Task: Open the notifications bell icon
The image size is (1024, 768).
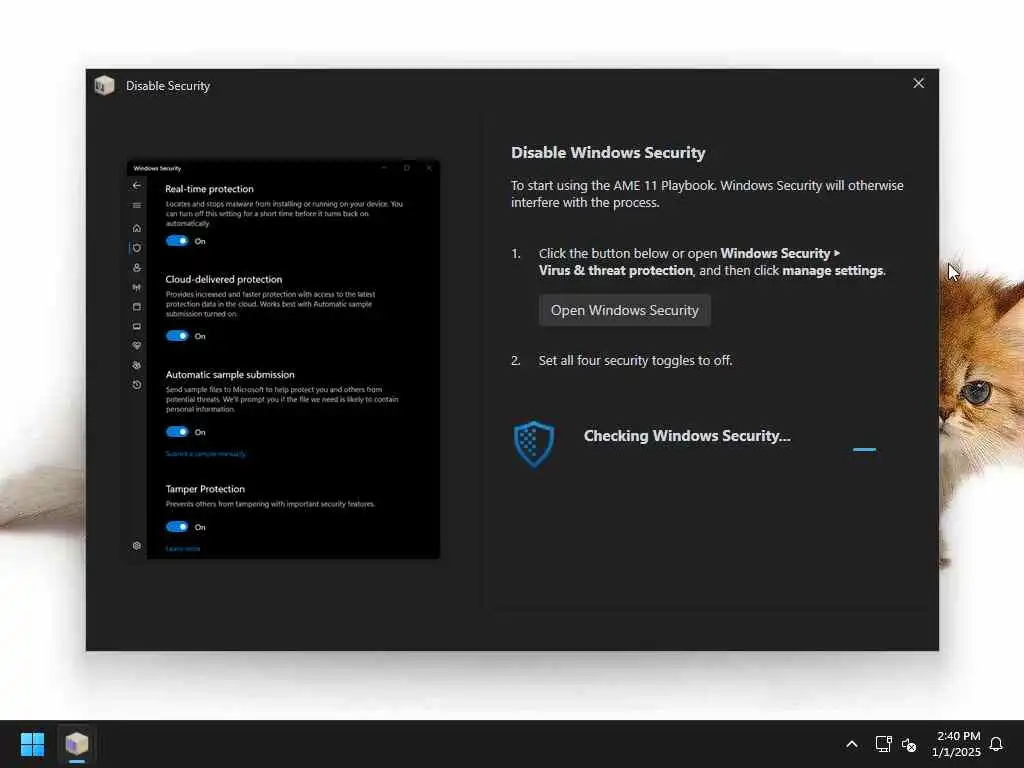Action: coord(996,744)
